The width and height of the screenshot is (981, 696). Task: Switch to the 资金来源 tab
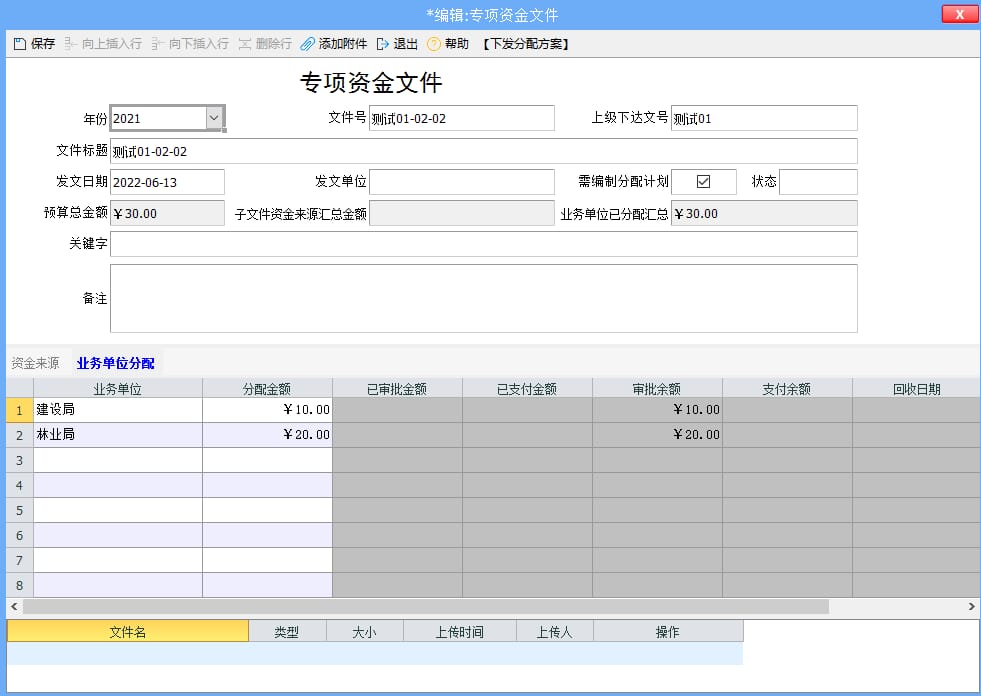tap(35, 363)
